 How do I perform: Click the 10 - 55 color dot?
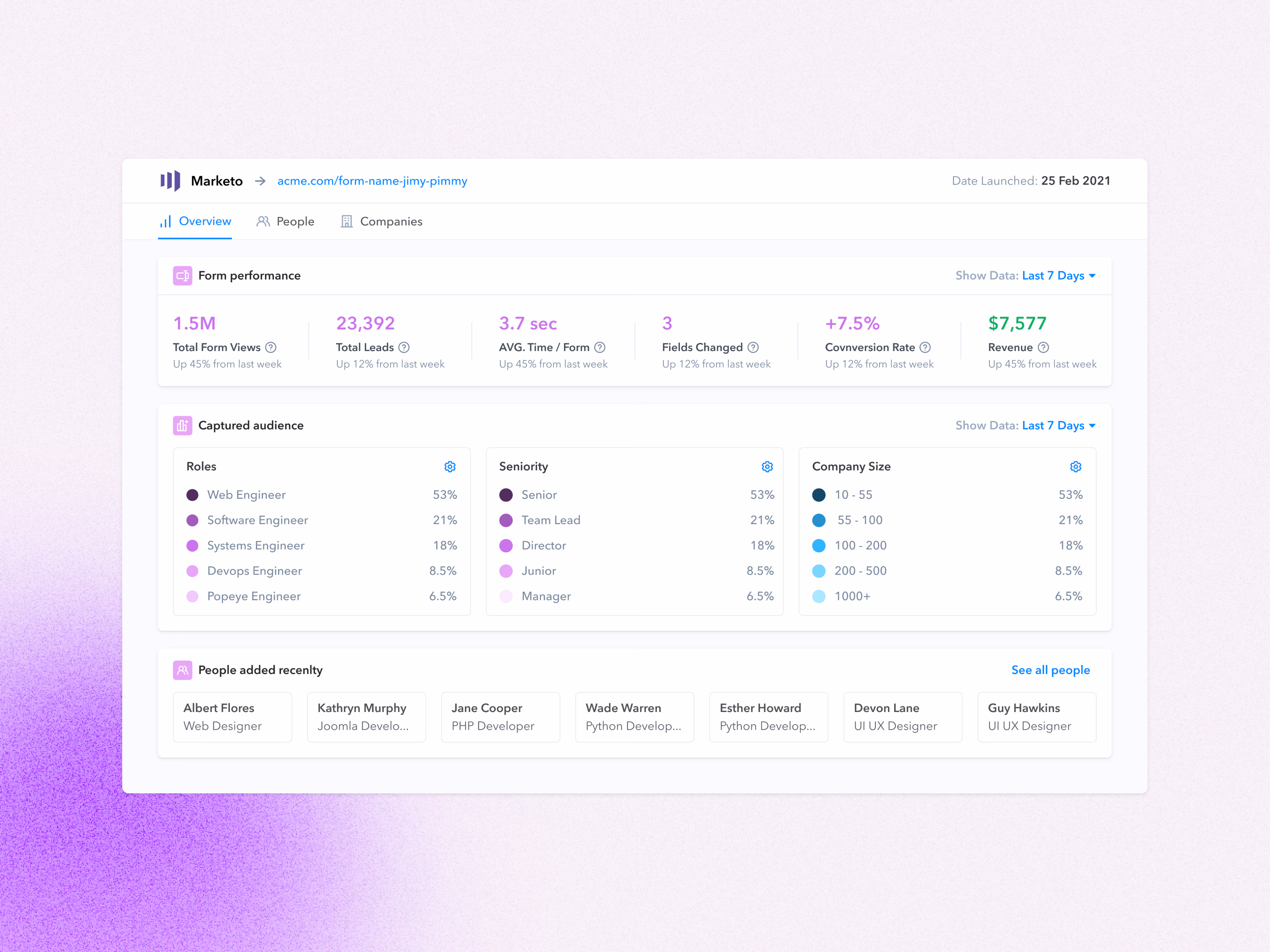pos(819,495)
